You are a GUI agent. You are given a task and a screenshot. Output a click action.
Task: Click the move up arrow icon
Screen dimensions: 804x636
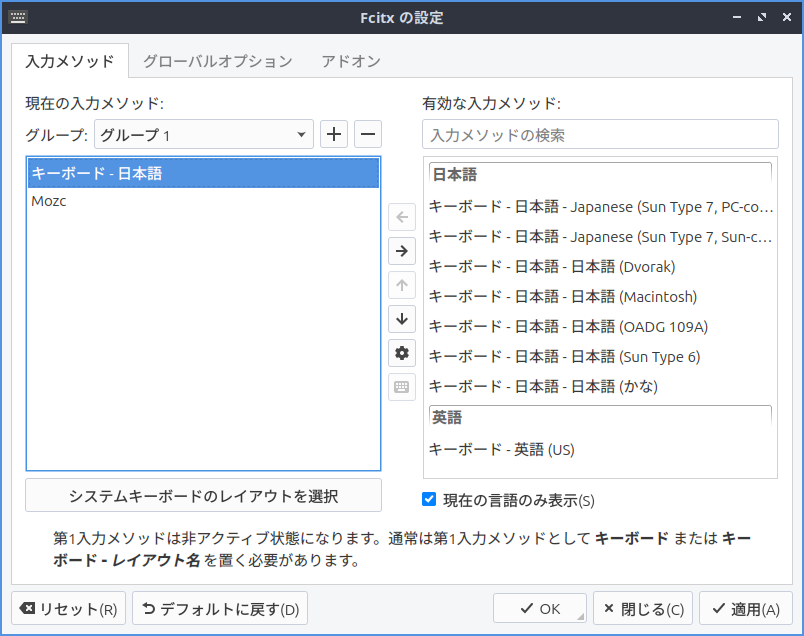point(402,285)
